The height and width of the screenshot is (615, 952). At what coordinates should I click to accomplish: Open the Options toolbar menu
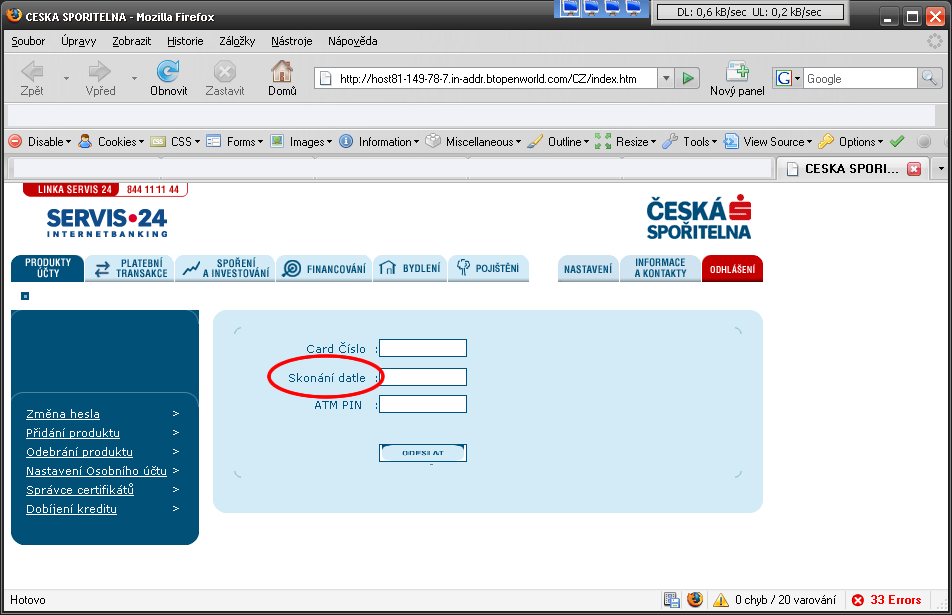click(851, 141)
